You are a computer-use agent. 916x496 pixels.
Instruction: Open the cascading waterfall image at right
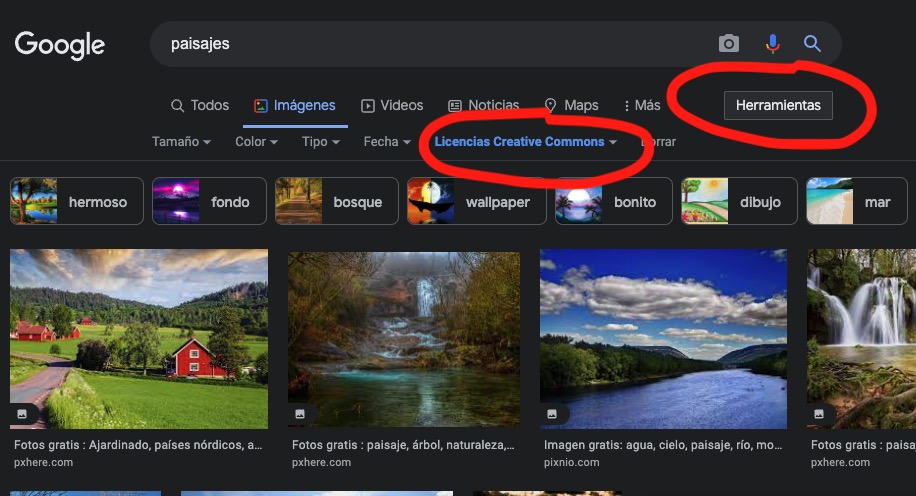861,339
